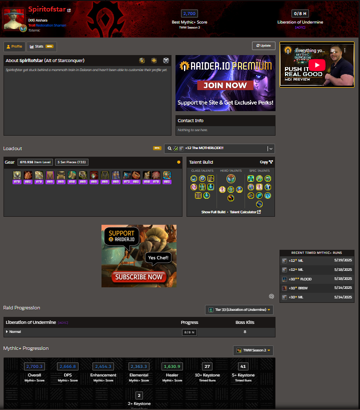360x410 pixels.
Task: Click the last gear item icon in row
Action: [167, 175]
